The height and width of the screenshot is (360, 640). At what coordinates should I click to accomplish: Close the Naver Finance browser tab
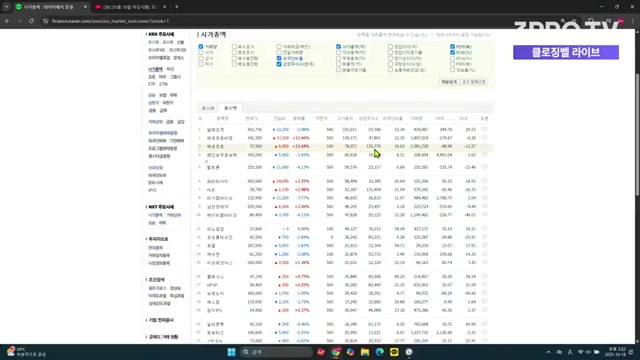coord(85,7)
